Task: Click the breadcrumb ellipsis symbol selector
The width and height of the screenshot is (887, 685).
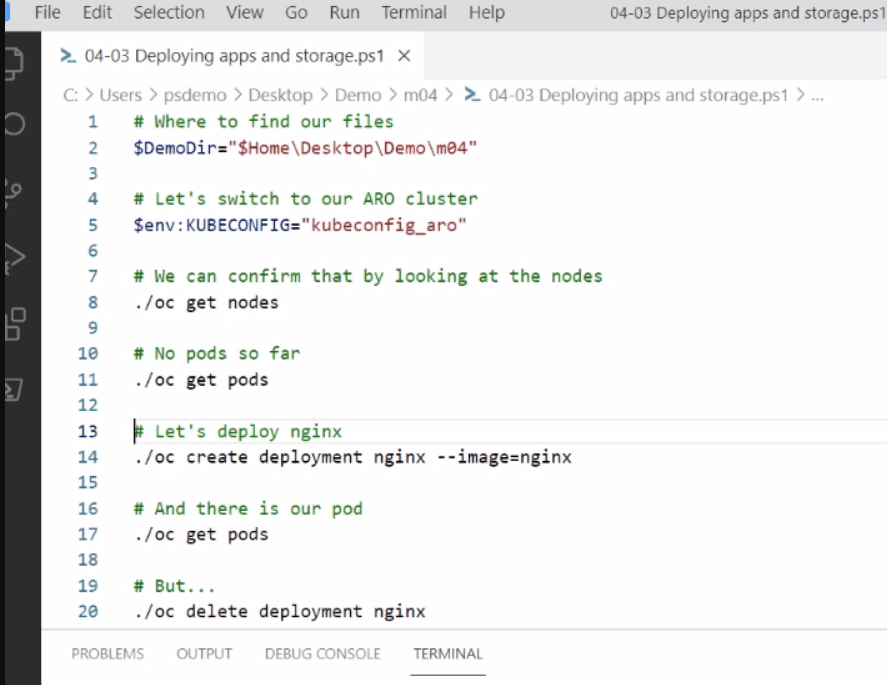Action: [x=817, y=95]
